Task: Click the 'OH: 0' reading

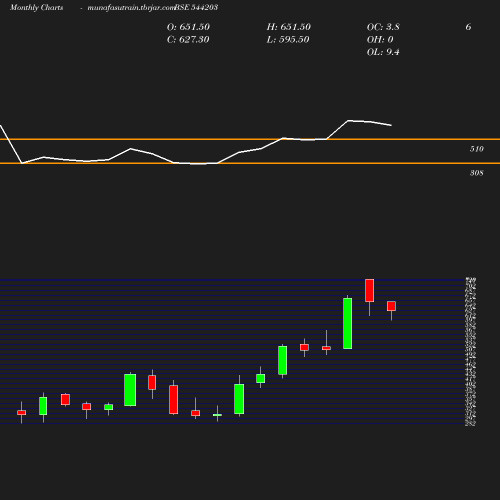Action: click(380, 39)
